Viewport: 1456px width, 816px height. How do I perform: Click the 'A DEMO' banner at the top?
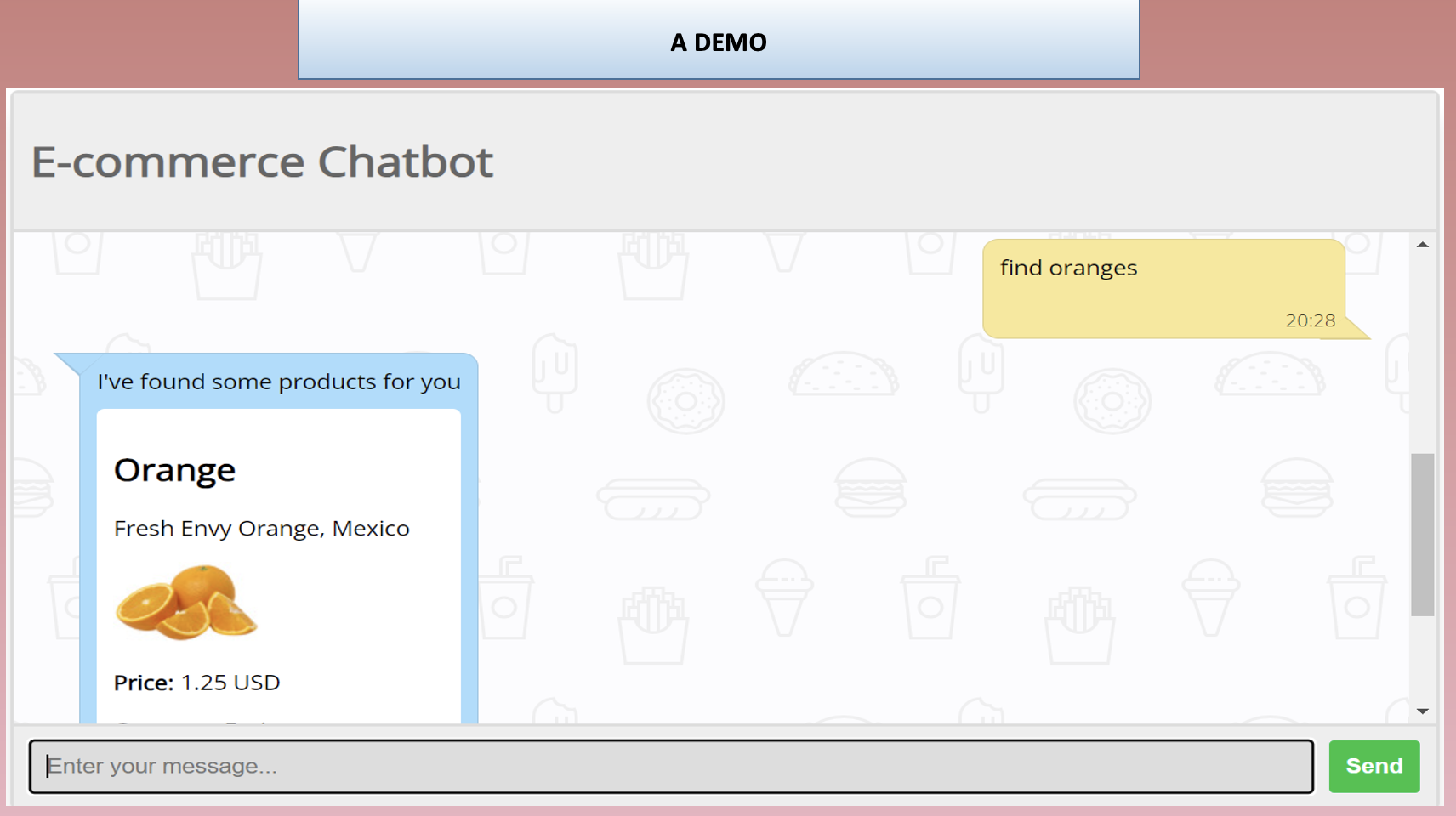(x=719, y=41)
